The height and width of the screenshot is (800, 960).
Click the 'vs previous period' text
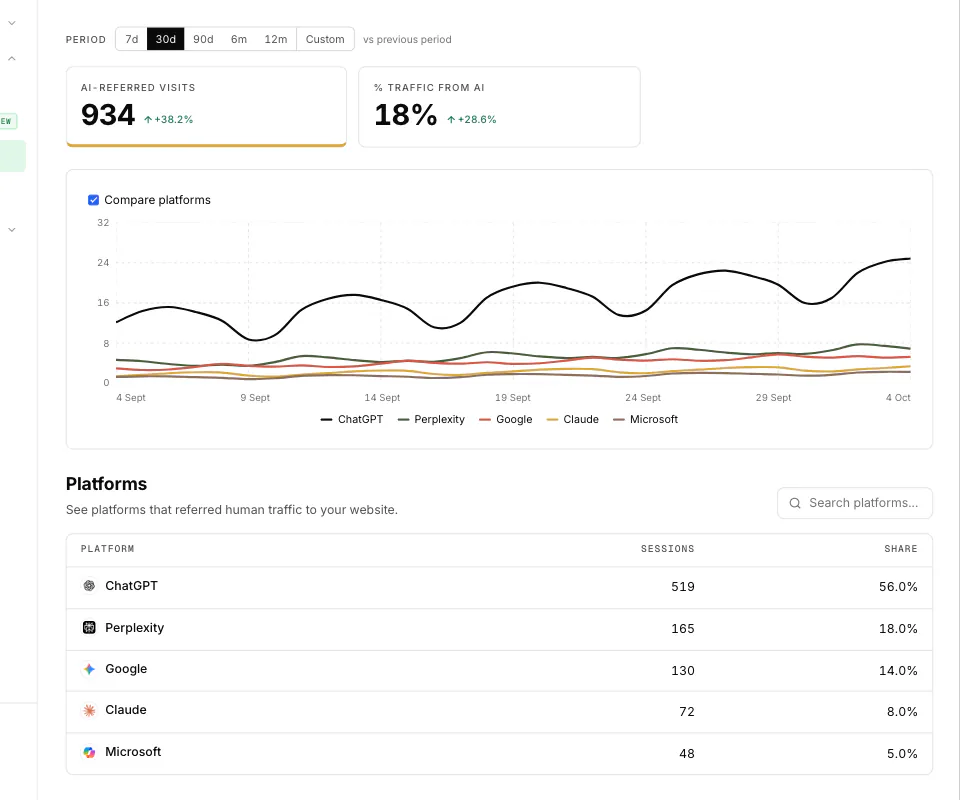click(x=407, y=39)
